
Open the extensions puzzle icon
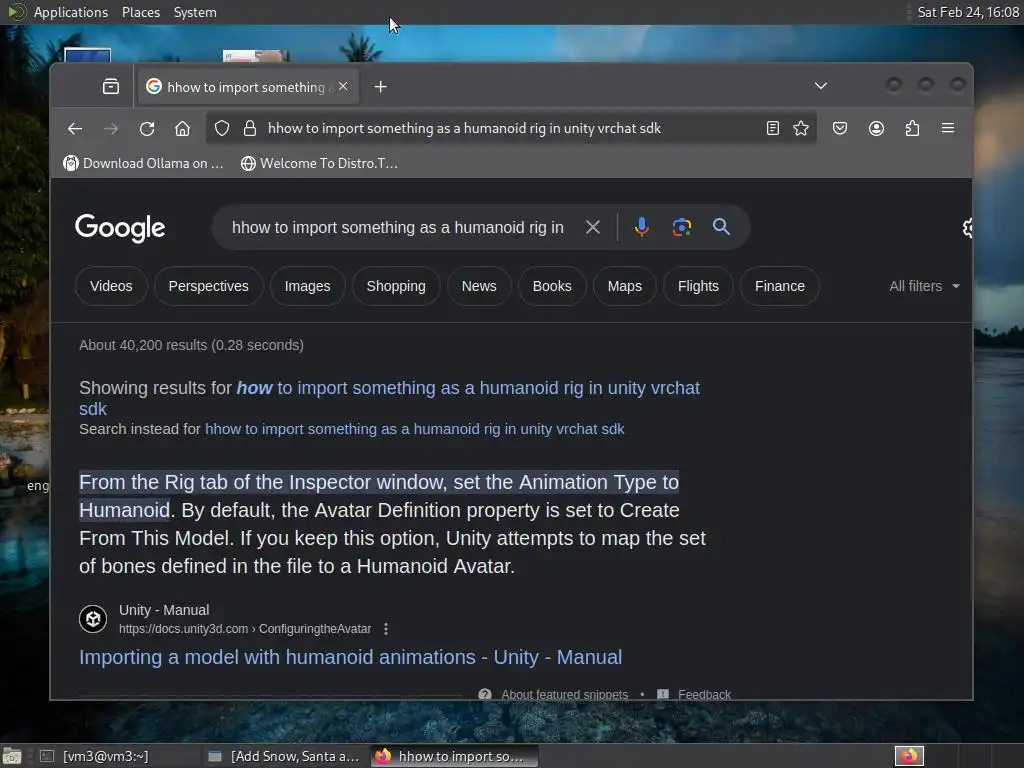[x=912, y=128]
